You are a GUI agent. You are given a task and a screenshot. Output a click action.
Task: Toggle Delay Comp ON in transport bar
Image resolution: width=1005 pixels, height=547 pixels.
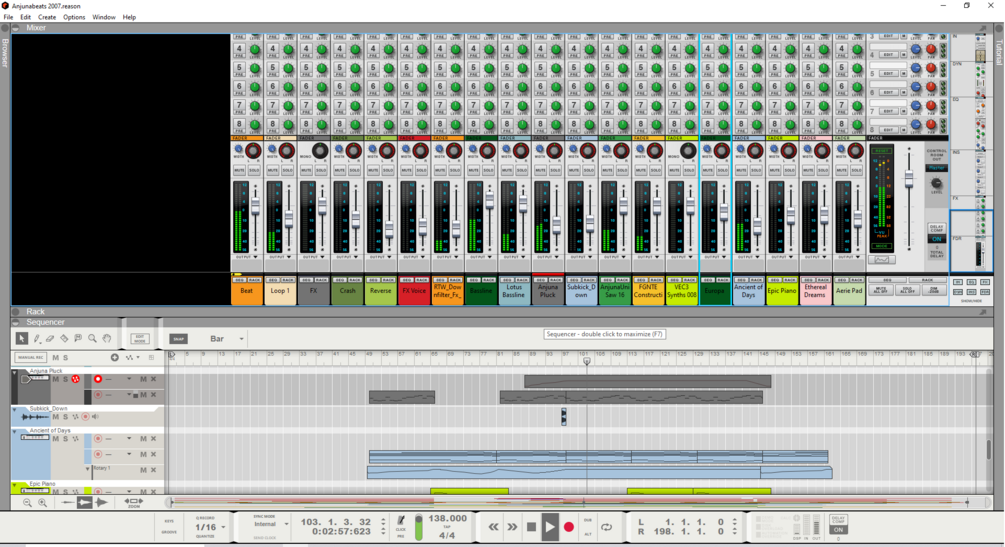838,530
